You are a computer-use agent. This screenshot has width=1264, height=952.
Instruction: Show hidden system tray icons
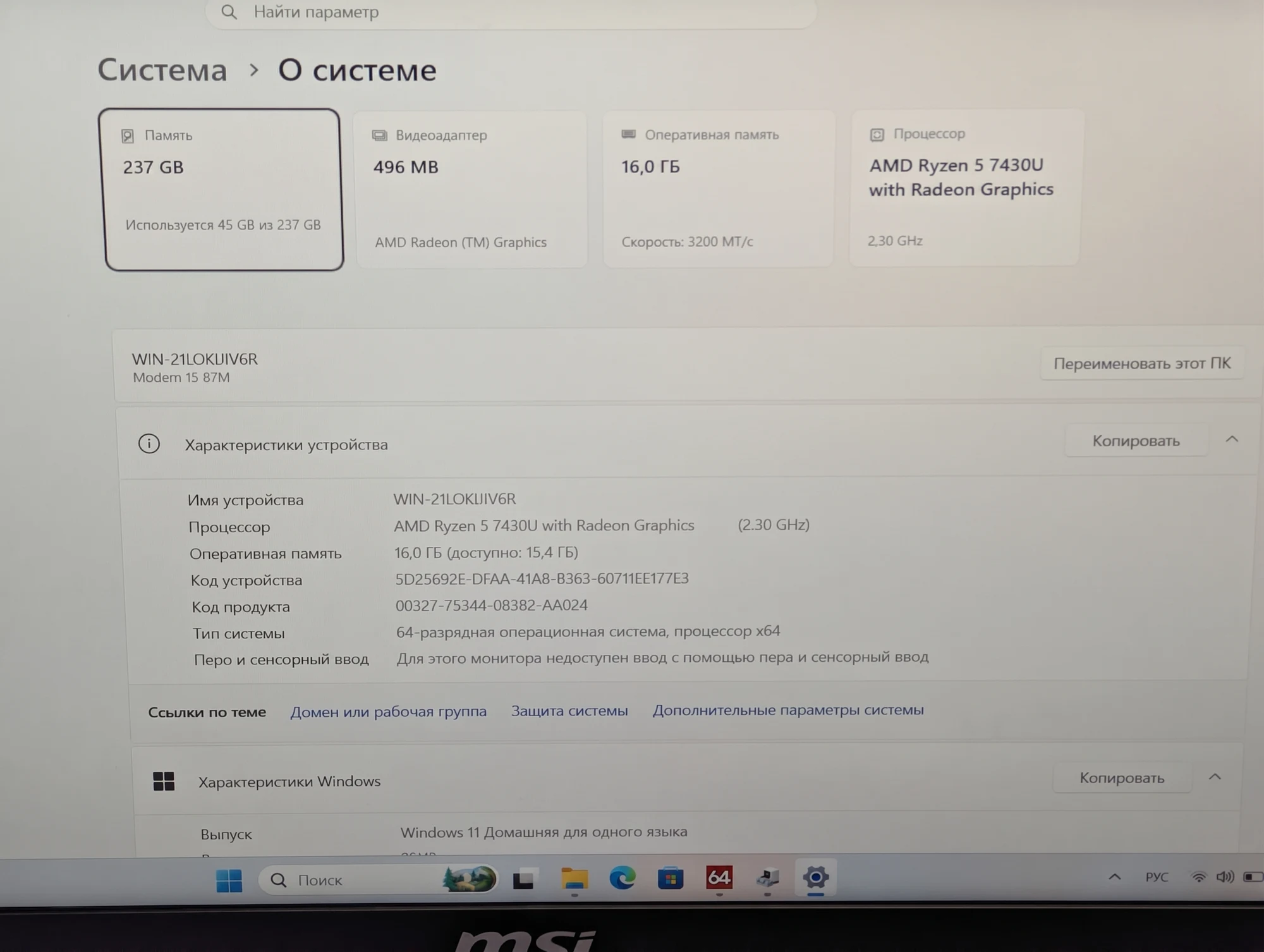(x=1115, y=877)
